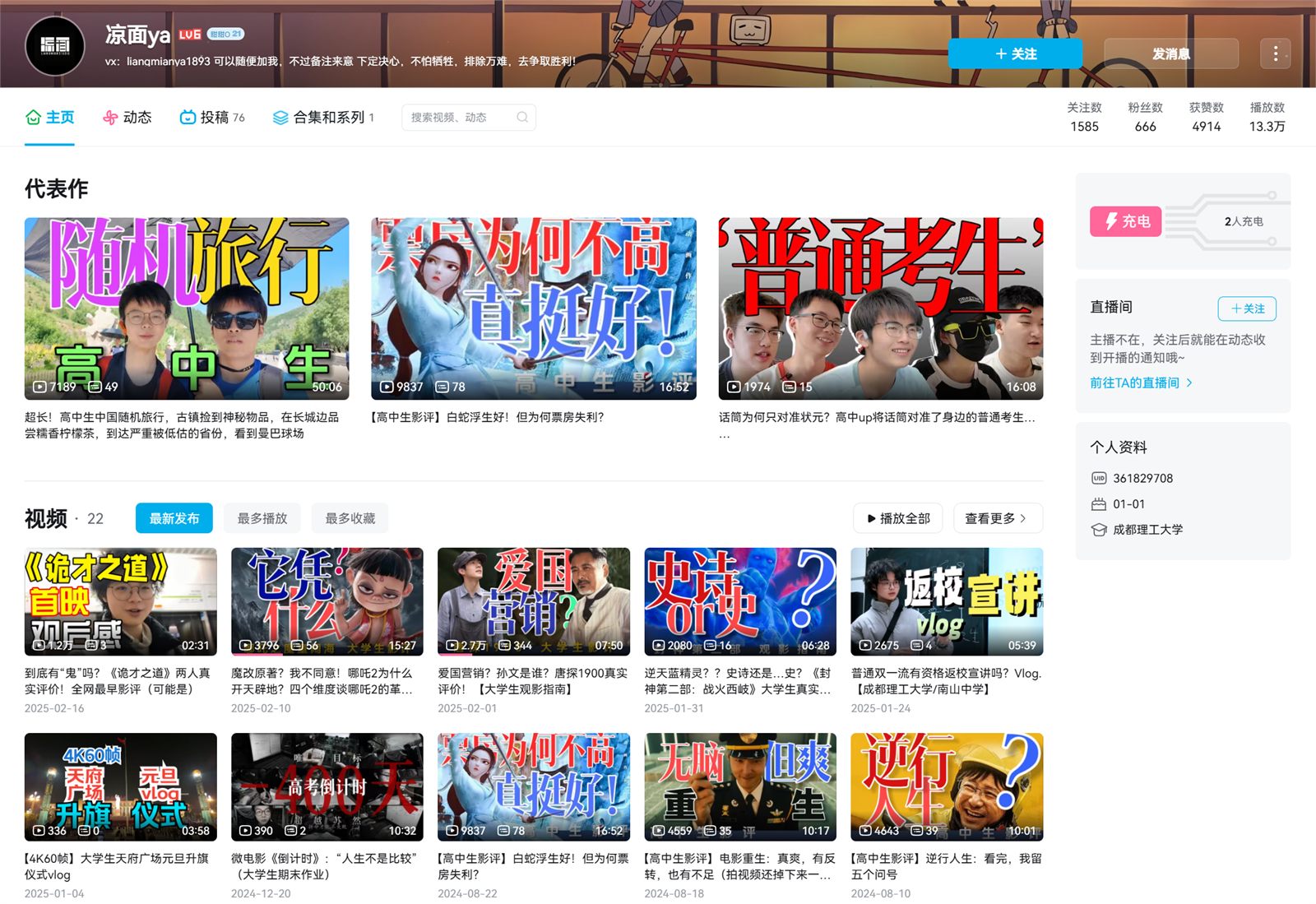Expand 查看更多 videos chevron

(1022, 518)
